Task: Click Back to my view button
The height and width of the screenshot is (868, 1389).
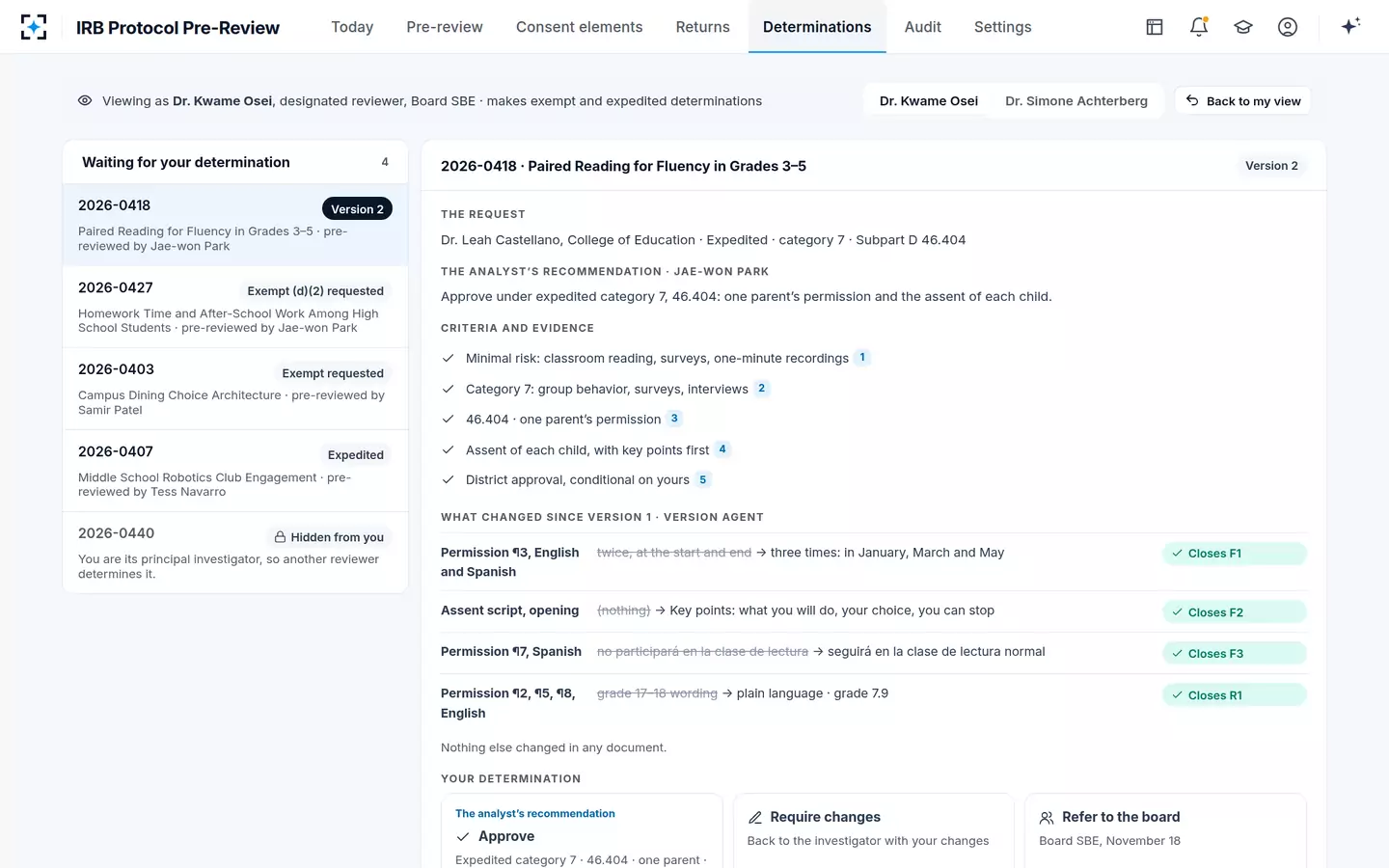Action: point(1242,101)
